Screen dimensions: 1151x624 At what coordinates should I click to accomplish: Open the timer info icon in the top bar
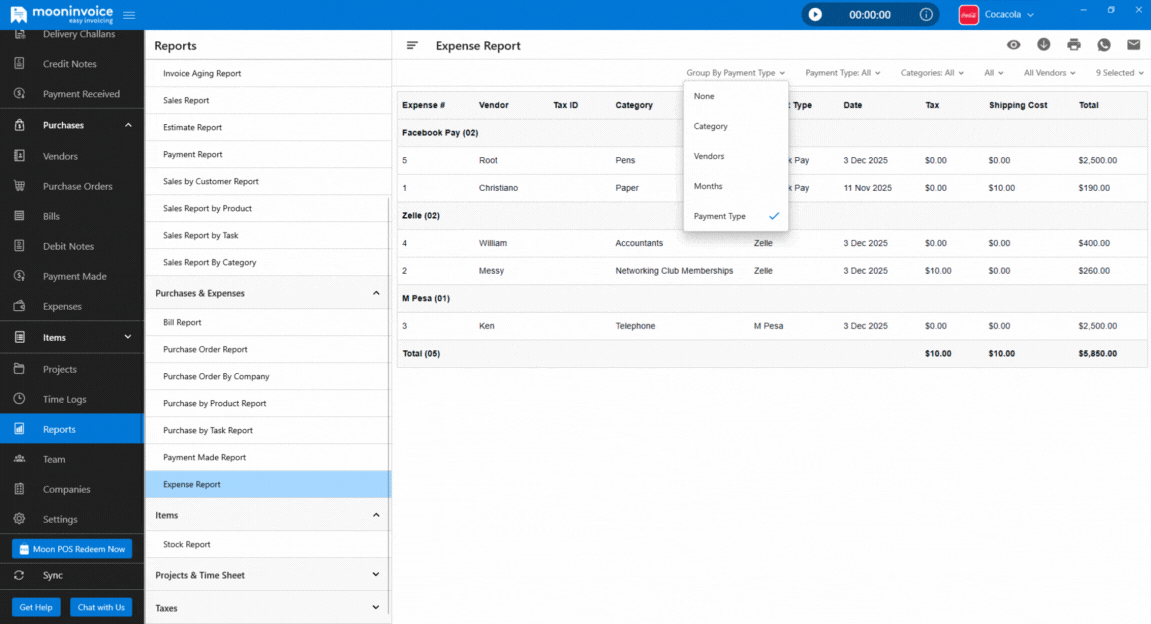tap(926, 14)
